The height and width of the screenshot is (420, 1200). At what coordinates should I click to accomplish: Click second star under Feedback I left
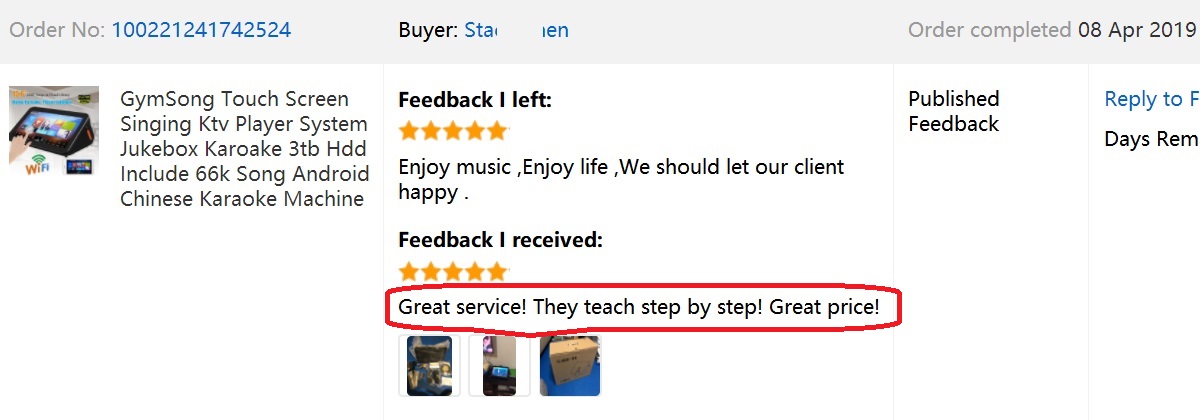tap(431, 131)
